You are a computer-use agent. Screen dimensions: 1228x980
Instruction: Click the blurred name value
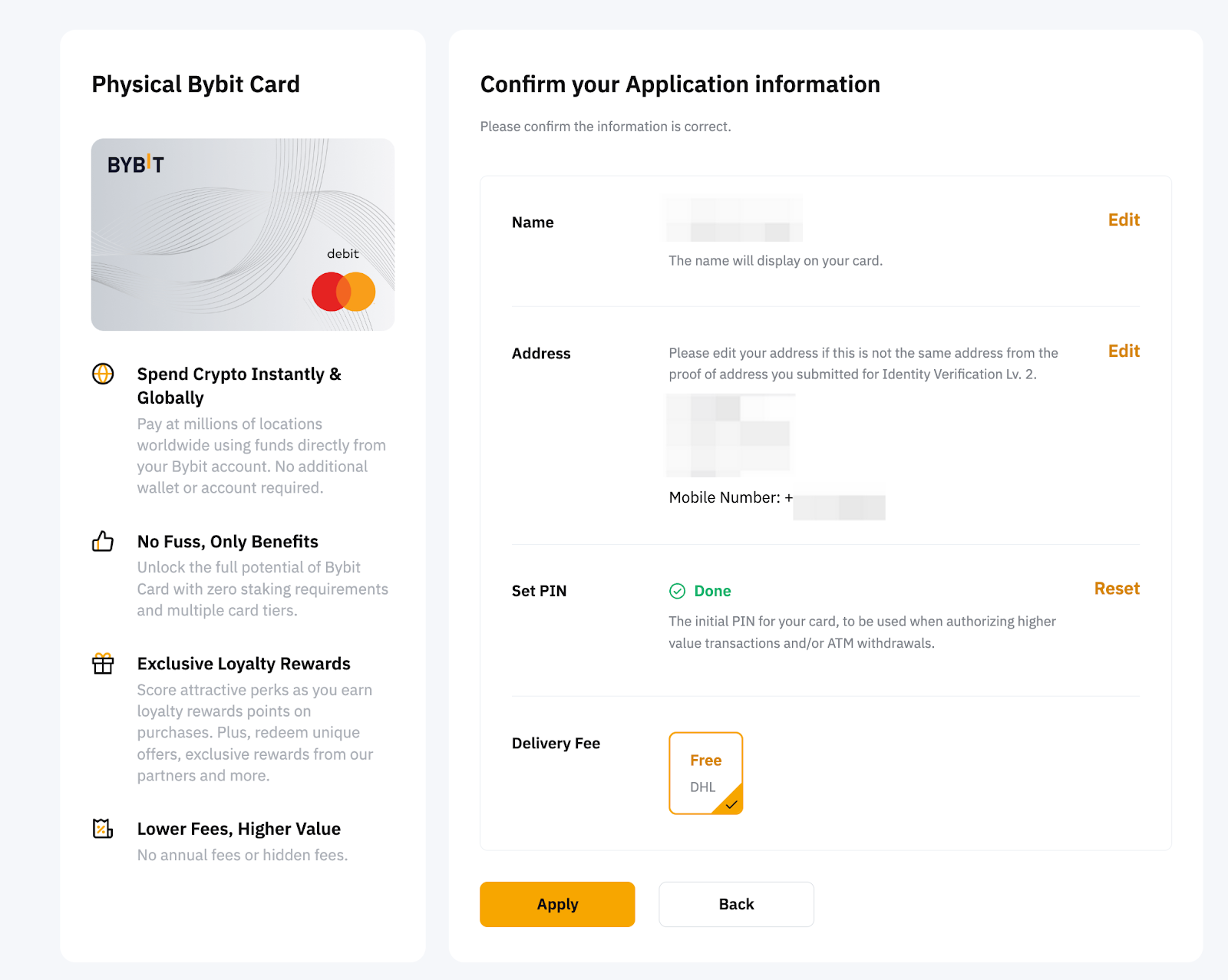pyautogui.click(x=733, y=219)
